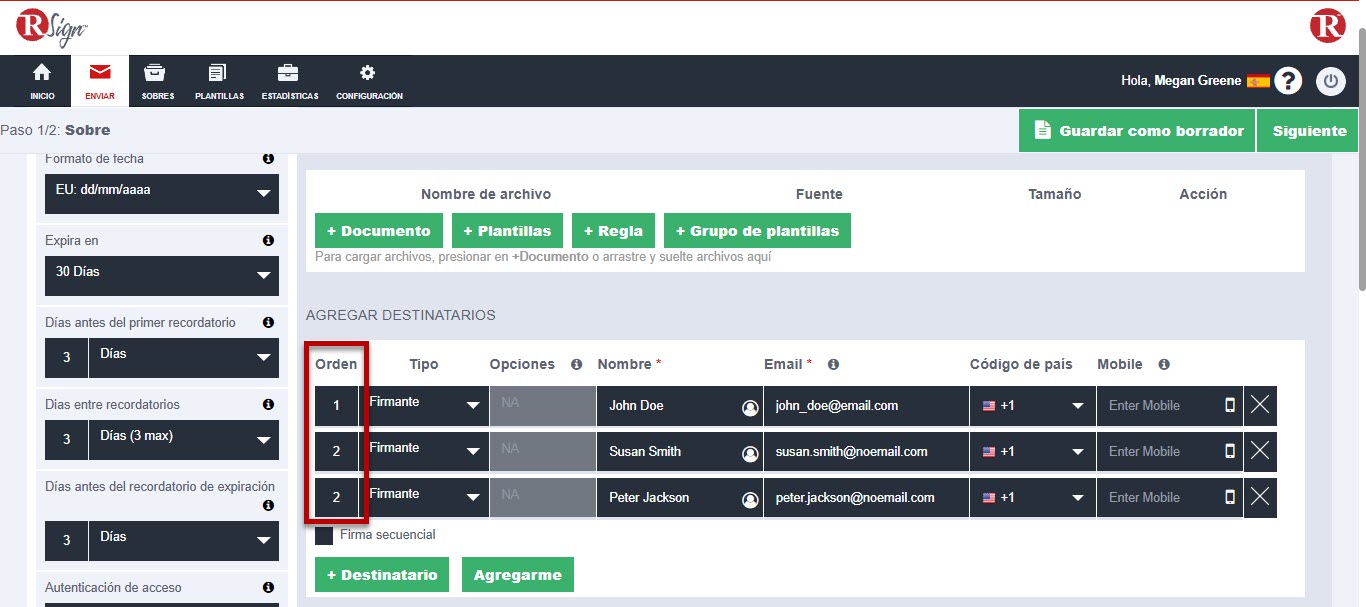
Task: Enable the Firma secuencial checkbox
Action: [323, 535]
